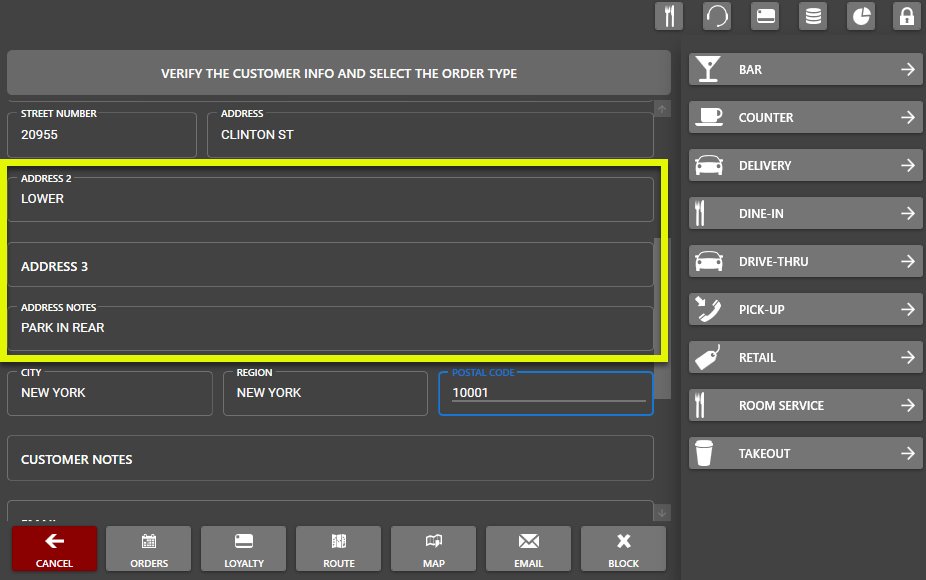Show the customer Map

434,549
